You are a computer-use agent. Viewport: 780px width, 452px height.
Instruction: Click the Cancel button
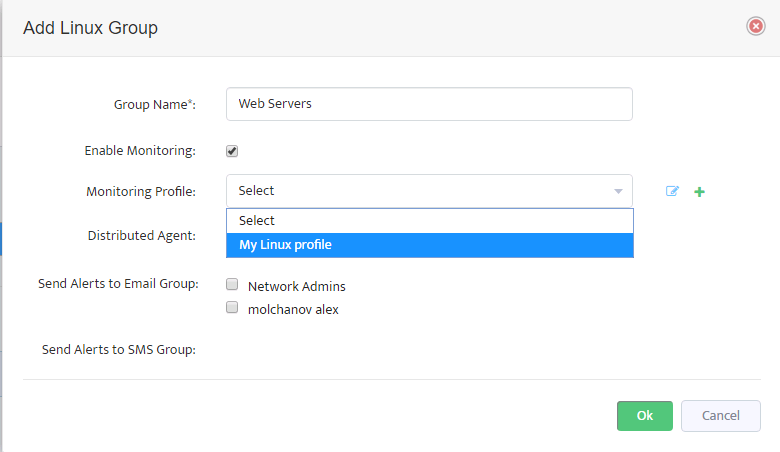point(721,416)
